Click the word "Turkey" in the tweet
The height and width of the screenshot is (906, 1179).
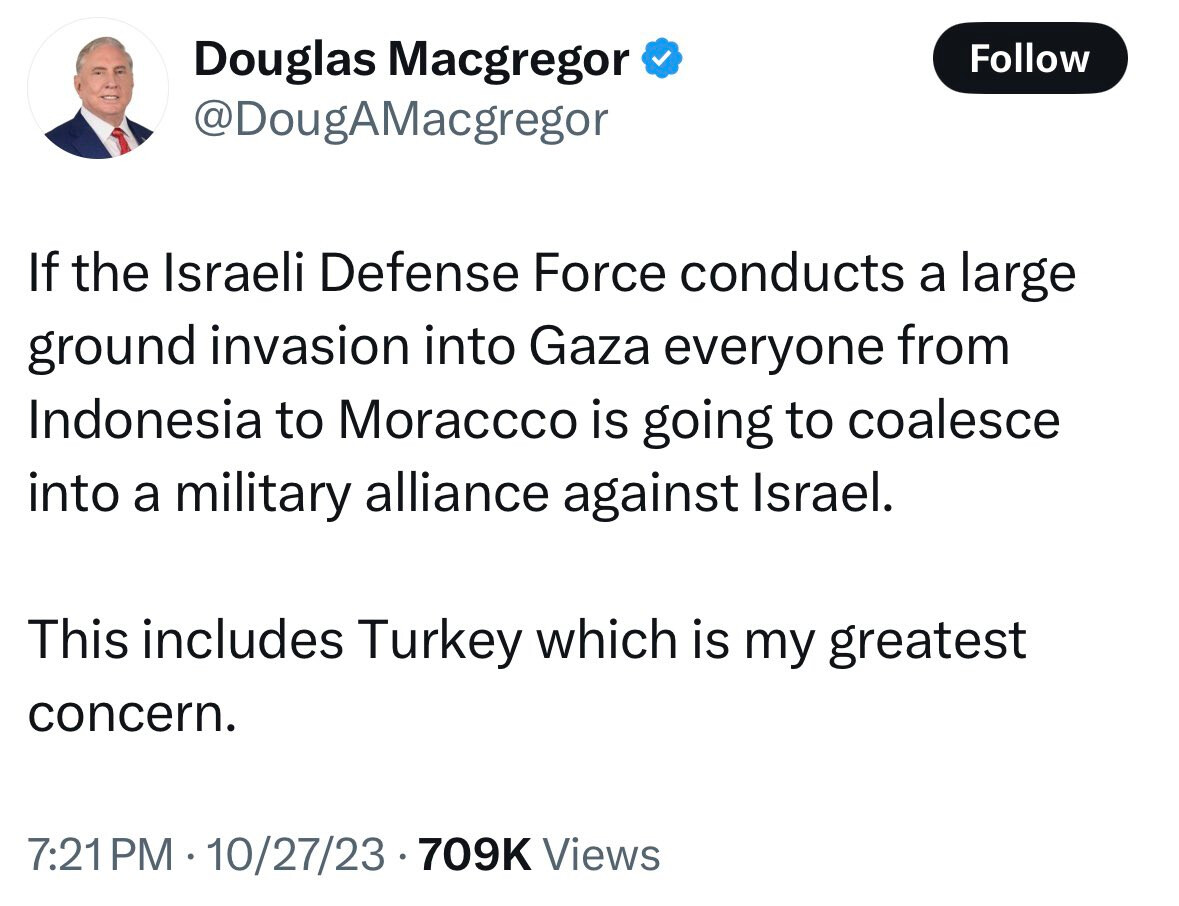[x=440, y=640]
